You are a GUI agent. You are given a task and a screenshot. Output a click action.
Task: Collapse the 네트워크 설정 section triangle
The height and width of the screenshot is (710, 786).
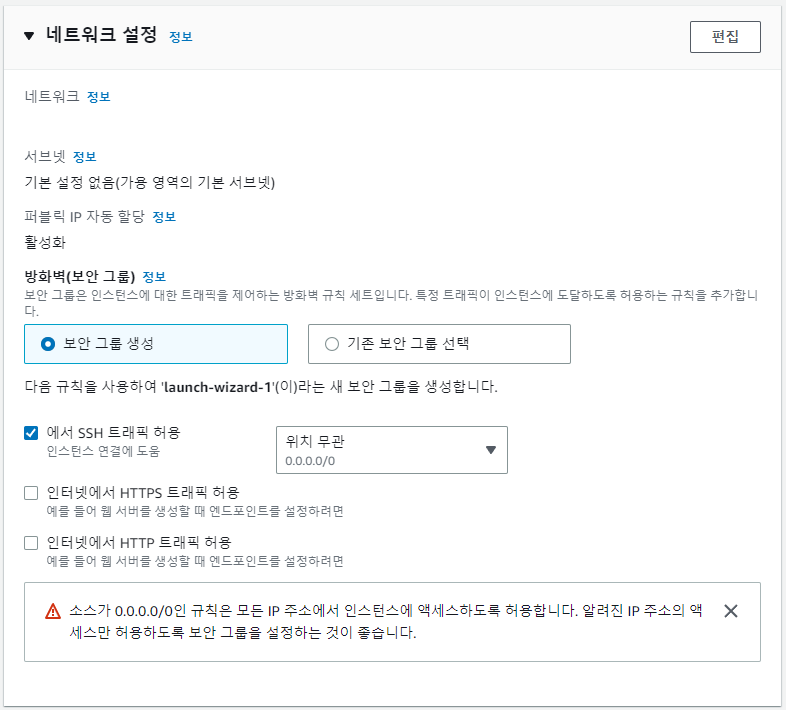(29, 36)
